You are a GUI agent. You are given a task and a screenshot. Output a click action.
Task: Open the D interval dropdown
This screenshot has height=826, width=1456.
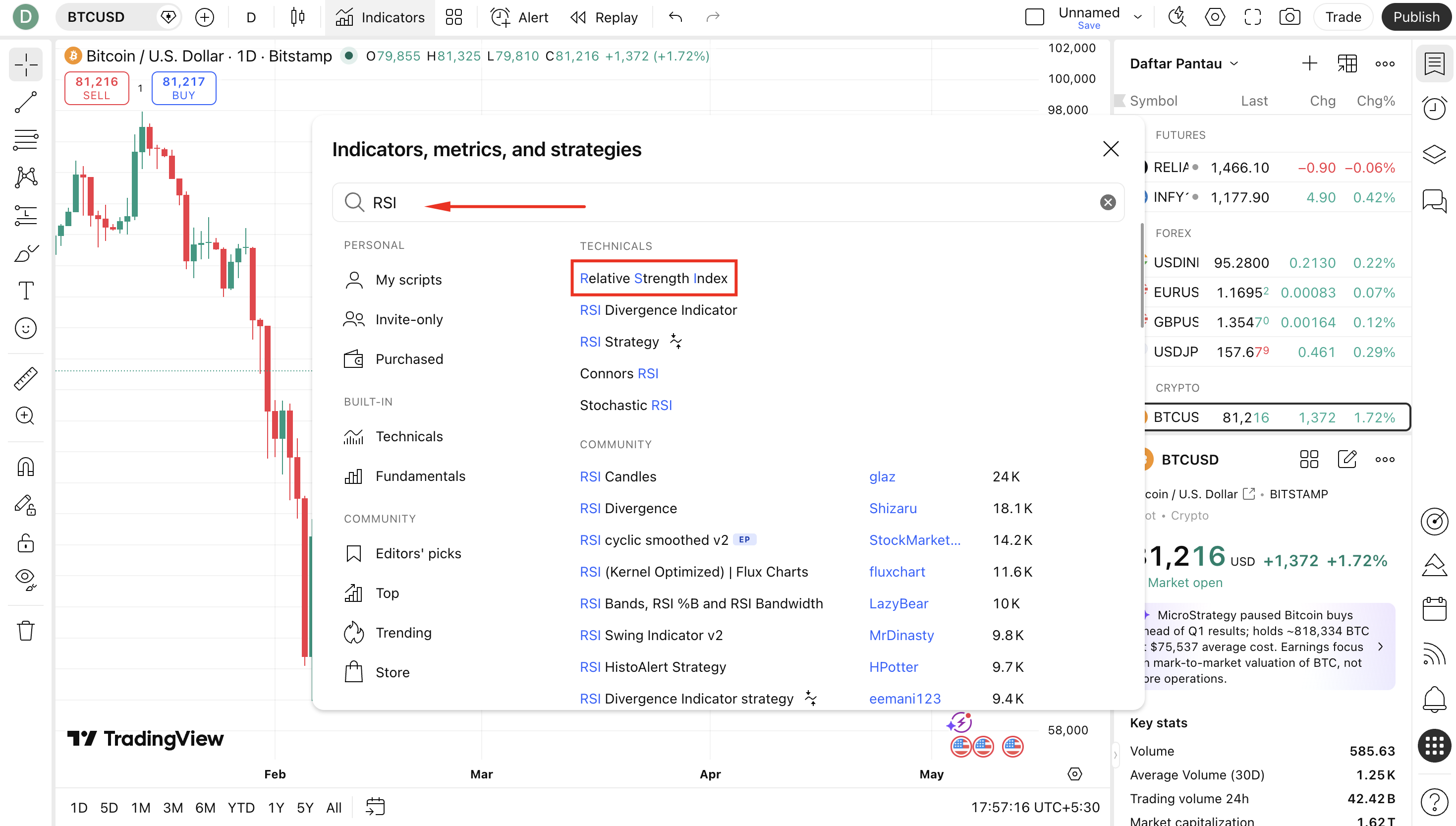[251, 17]
